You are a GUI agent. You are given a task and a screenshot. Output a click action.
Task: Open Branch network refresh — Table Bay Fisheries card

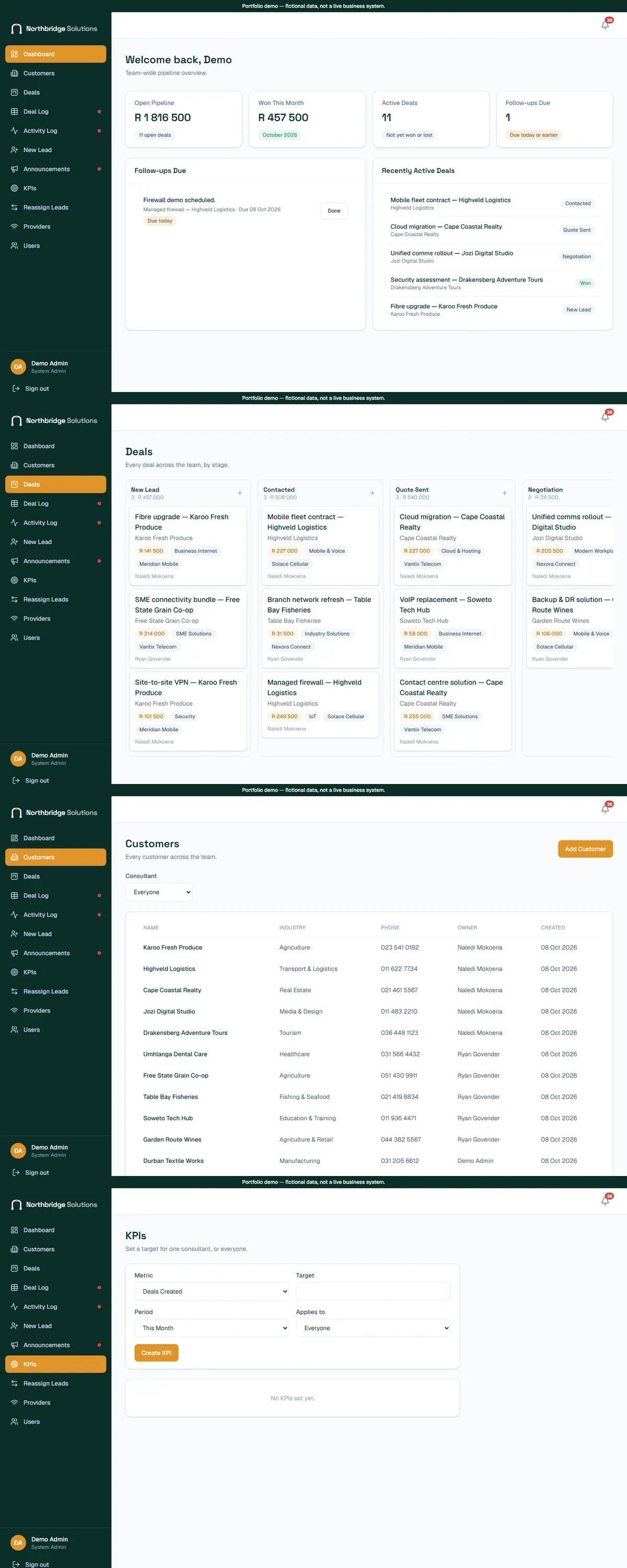click(x=320, y=628)
